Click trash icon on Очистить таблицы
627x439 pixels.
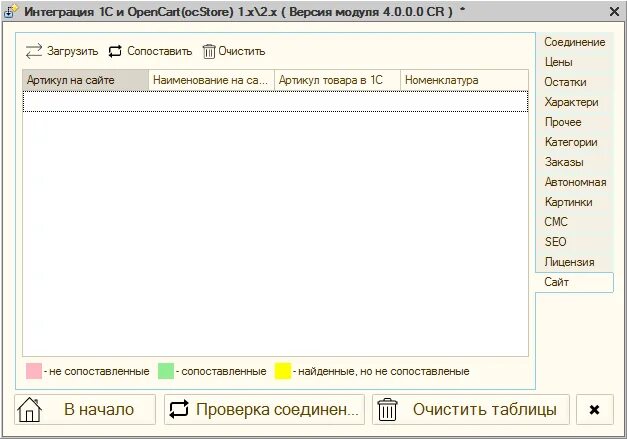point(387,409)
